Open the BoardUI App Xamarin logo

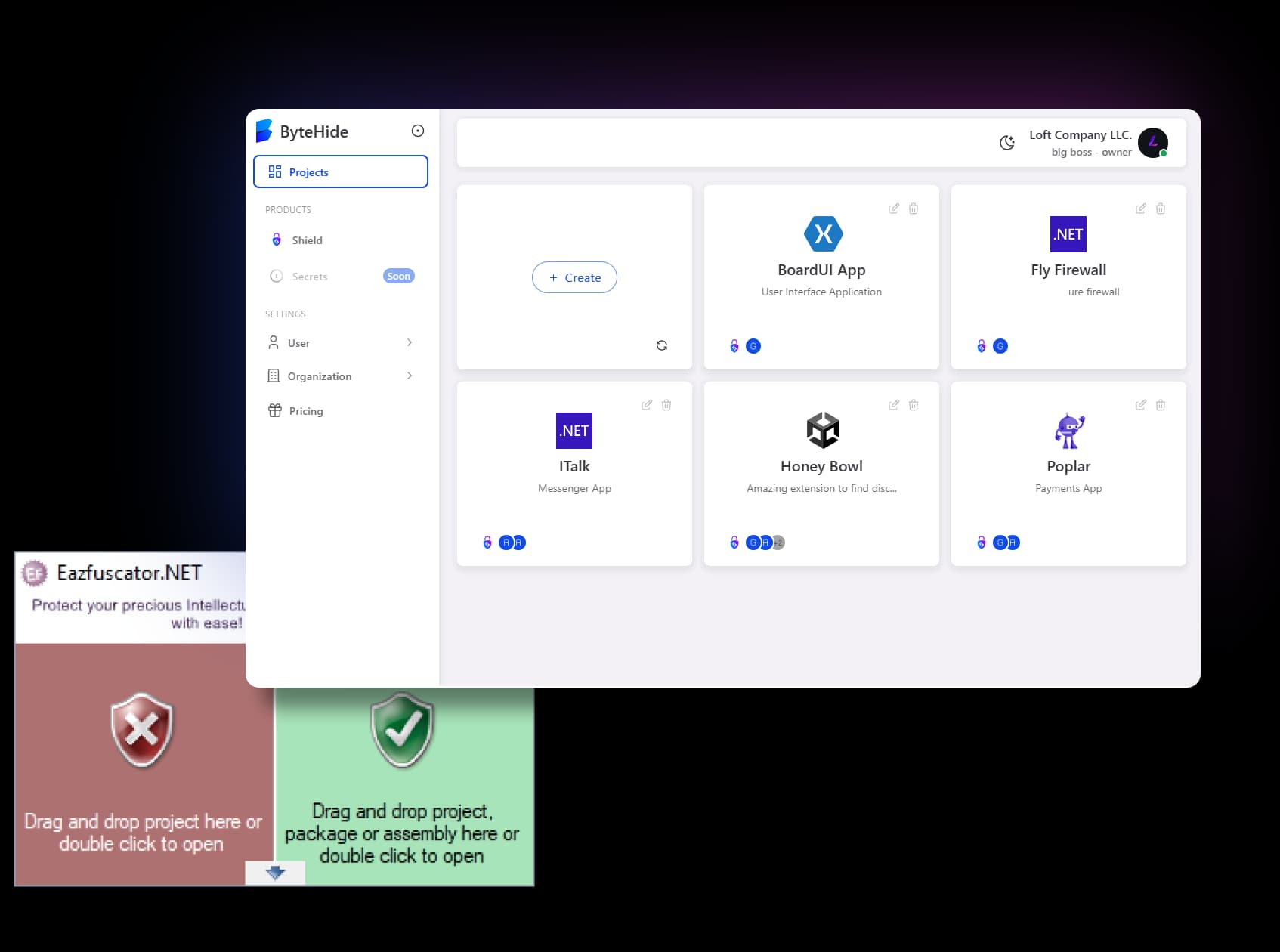tap(824, 233)
